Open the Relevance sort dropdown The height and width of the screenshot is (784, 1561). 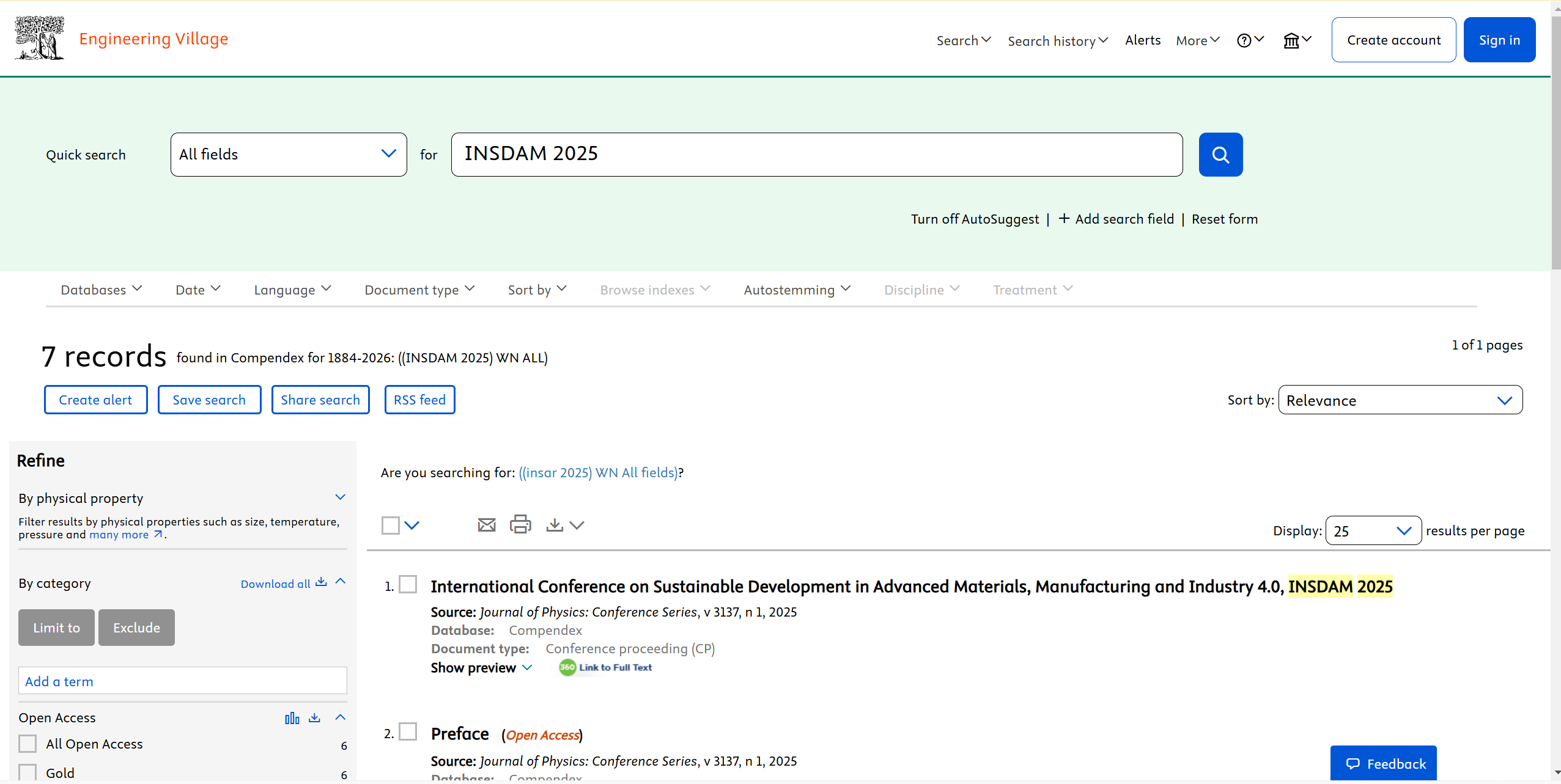1400,400
